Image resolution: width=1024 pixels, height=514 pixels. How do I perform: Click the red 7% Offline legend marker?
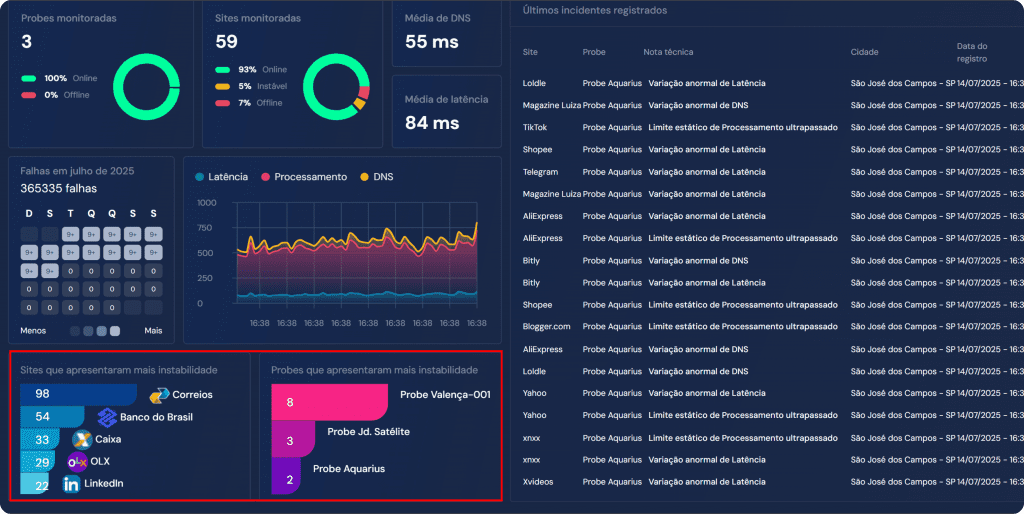223,103
